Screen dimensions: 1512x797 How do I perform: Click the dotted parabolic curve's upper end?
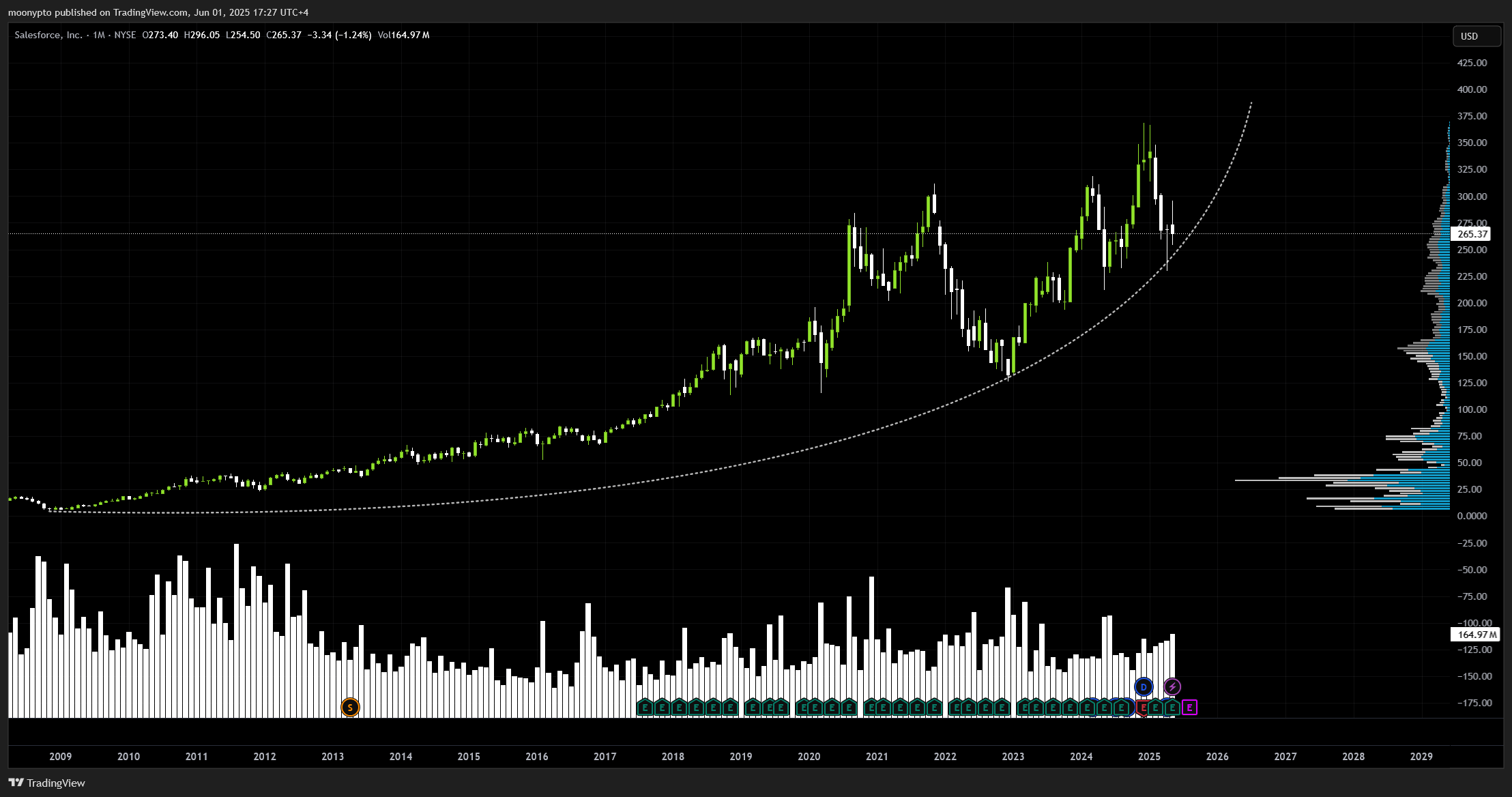tap(1251, 103)
